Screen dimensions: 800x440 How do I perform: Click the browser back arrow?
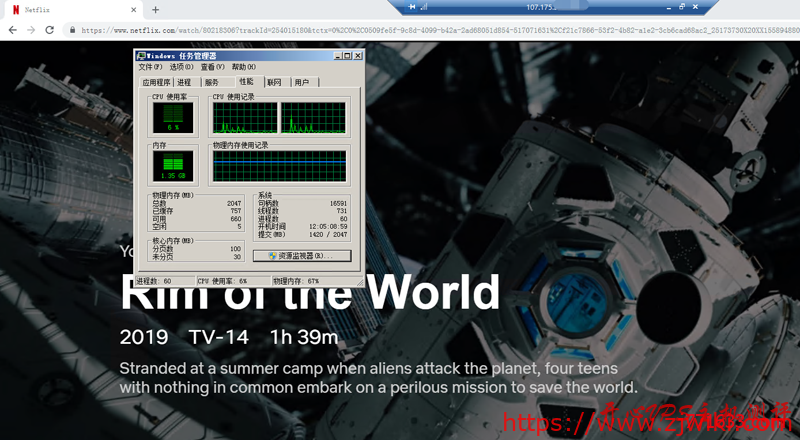pos(11,30)
